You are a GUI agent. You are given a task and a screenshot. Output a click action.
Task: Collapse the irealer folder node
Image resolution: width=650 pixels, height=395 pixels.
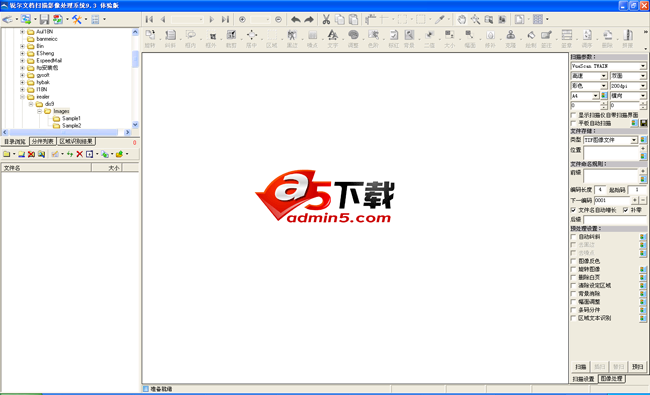pyautogui.click(x=22, y=97)
